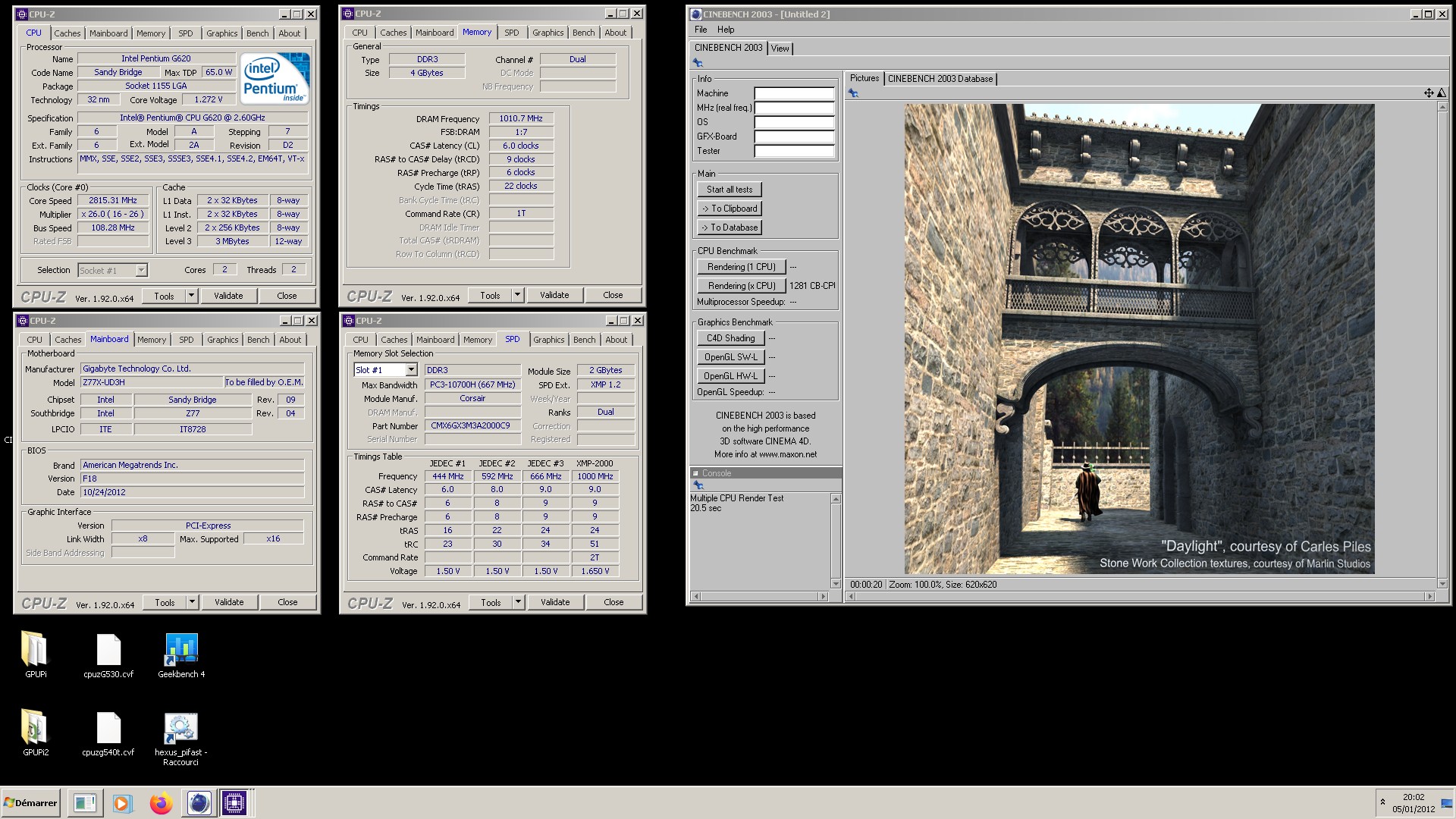Click the rendered Daylight image
The height and width of the screenshot is (819, 1456).
pos(1139,339)
